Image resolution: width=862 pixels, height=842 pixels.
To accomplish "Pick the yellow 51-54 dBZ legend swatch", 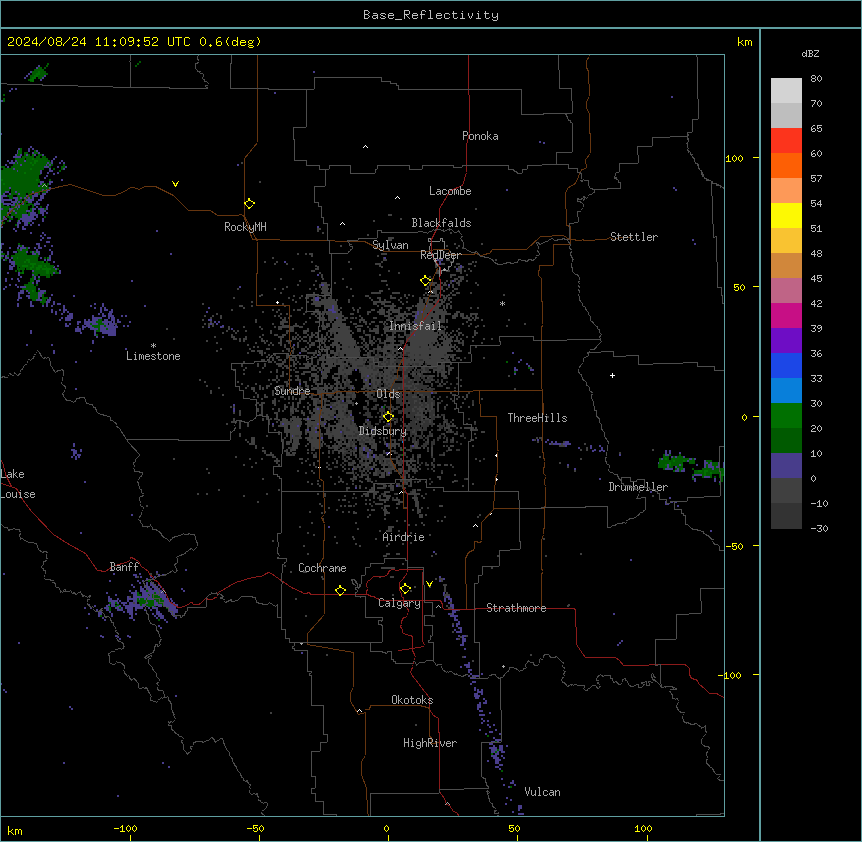I will (786, 215).
